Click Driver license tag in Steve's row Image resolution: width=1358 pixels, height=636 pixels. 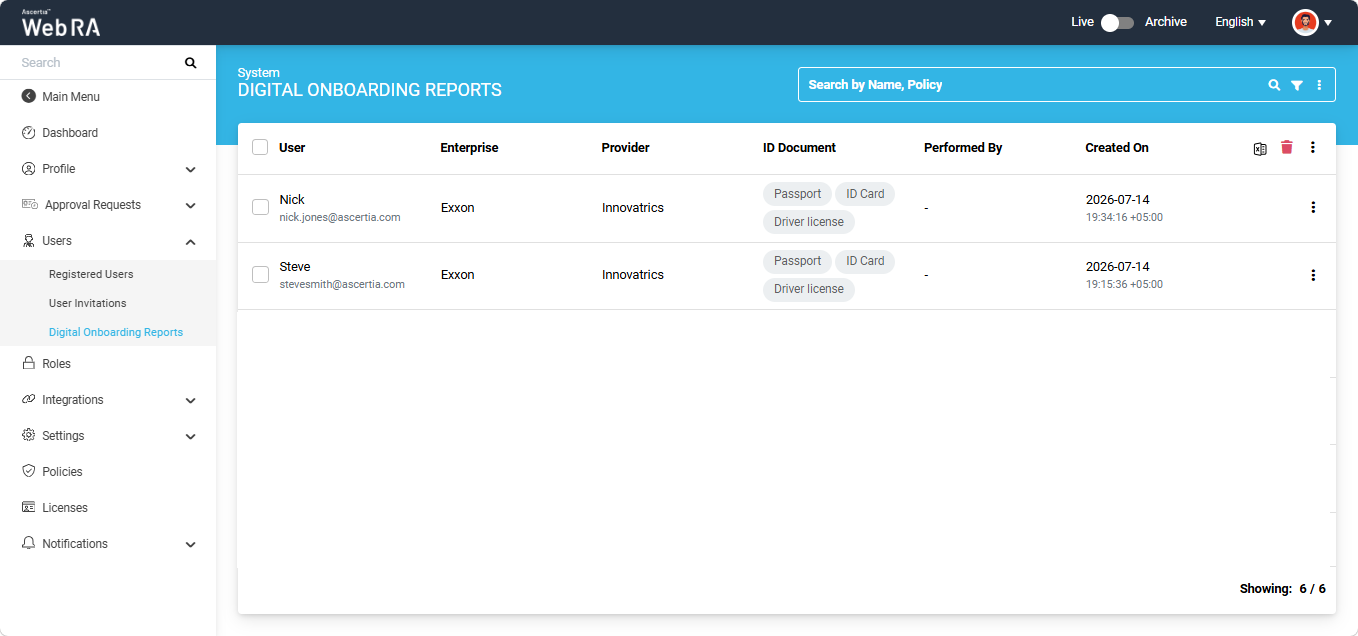click(809, 289)
